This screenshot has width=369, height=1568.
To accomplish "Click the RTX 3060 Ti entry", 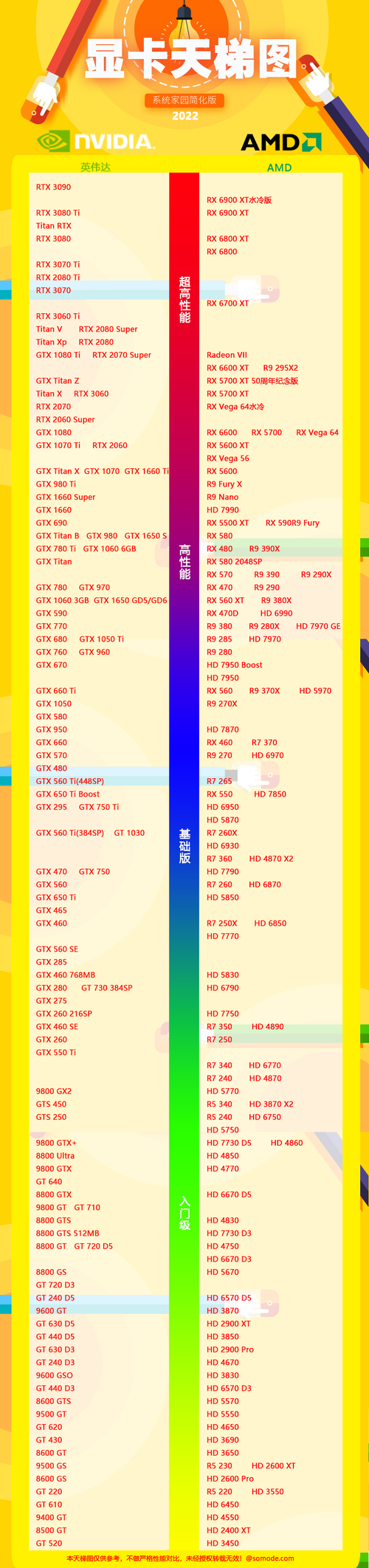I will pyautogui.click(x=58, y=316).
